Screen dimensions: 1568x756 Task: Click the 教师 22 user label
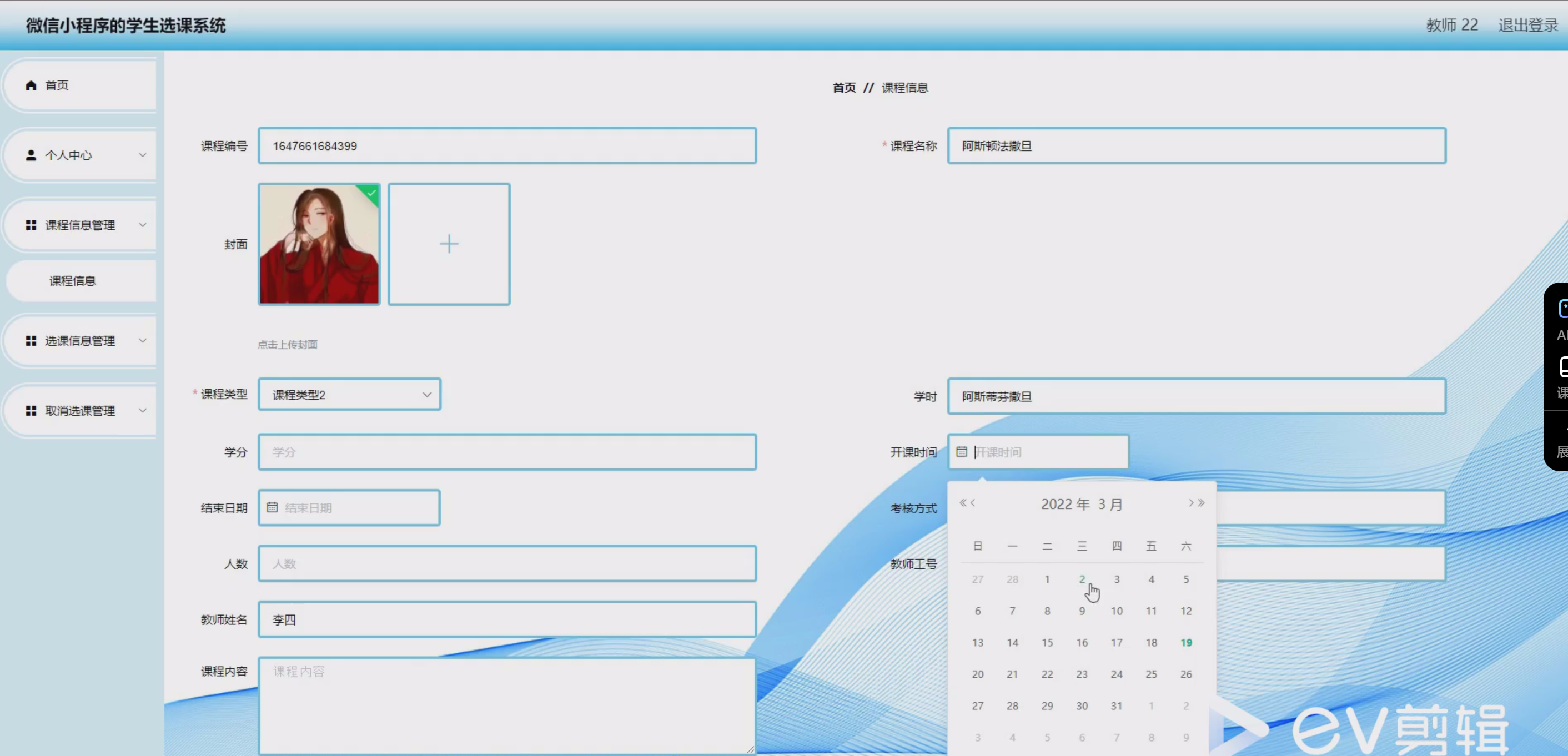point(1452,25)
